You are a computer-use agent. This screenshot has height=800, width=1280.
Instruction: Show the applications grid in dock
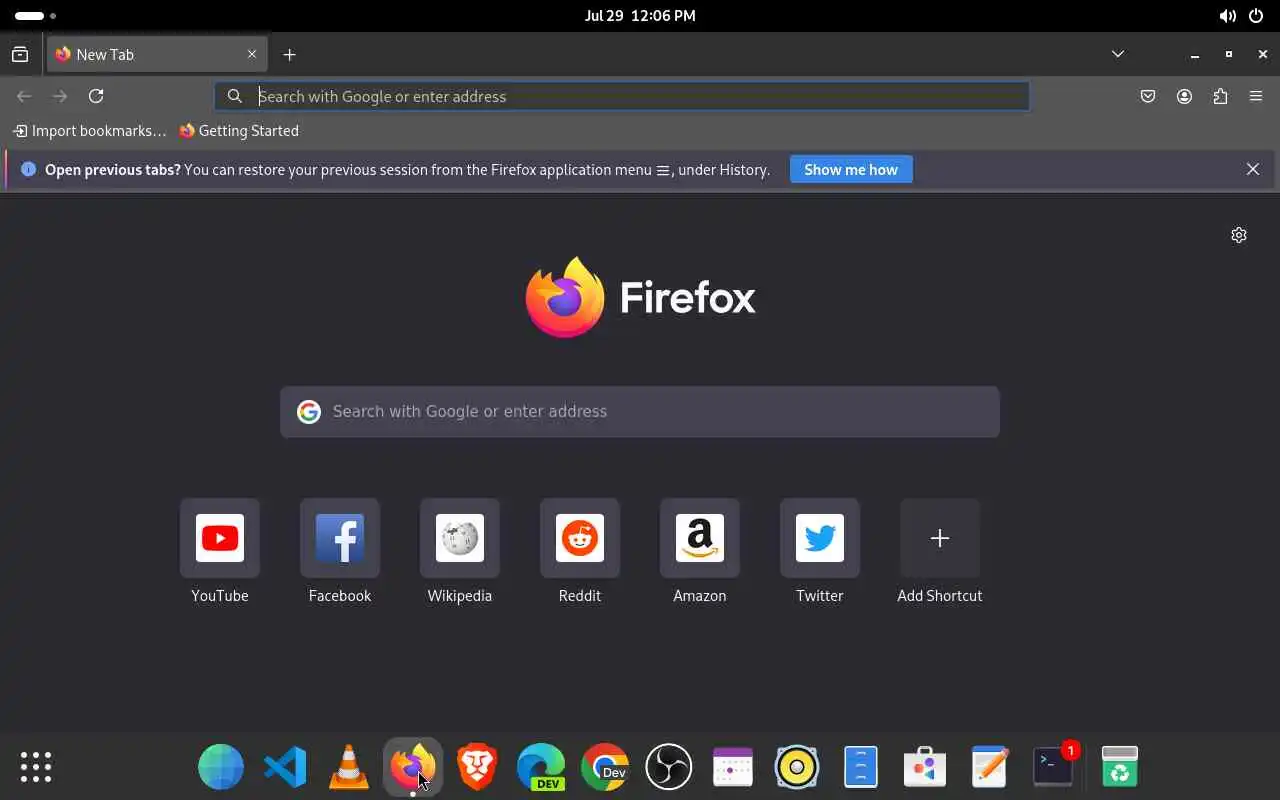pyautogui.click(x=36, y=767)
